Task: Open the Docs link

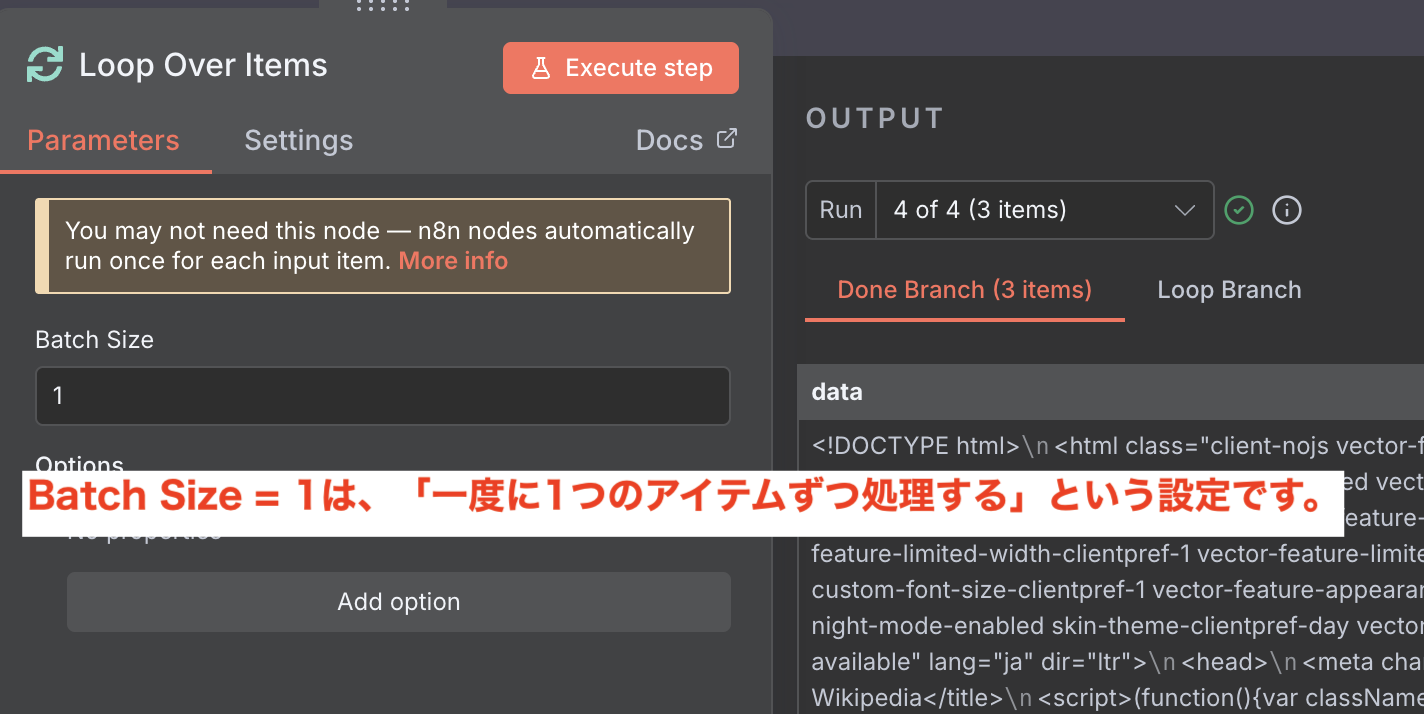Action: (670, 140)
